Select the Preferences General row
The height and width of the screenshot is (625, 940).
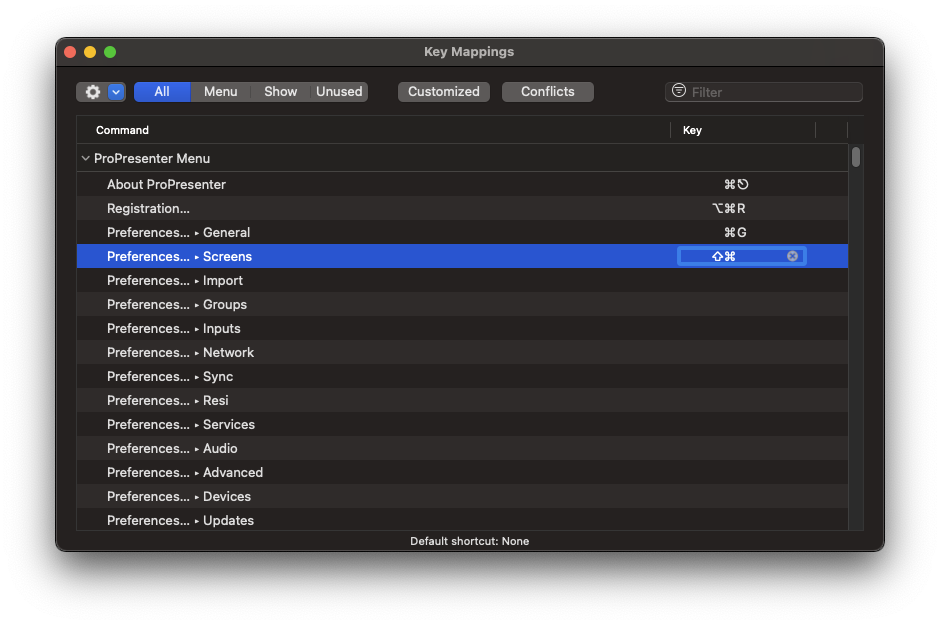(462, 232)
